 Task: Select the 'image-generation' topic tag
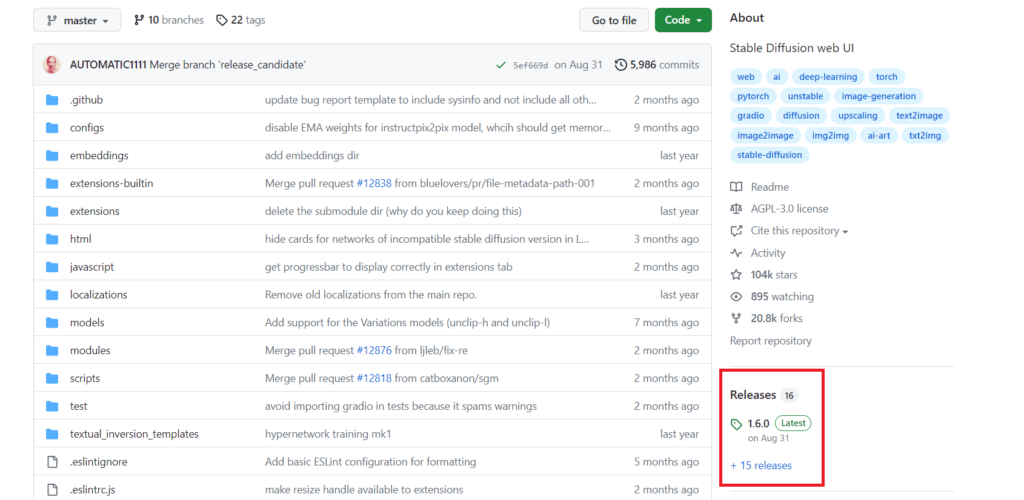[x=878, y=97]
